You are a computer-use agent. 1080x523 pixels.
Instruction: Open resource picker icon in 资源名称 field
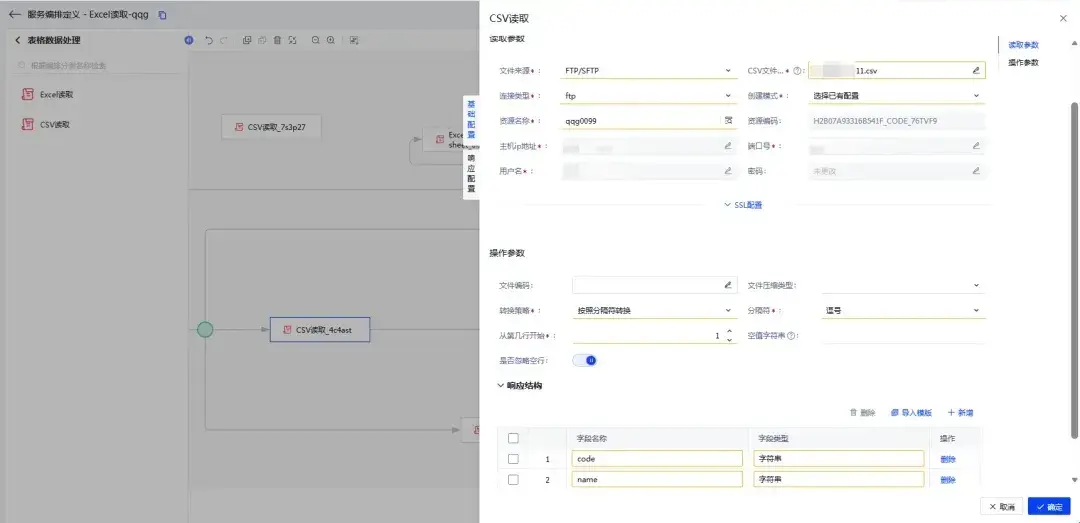[x=729, y=121]
